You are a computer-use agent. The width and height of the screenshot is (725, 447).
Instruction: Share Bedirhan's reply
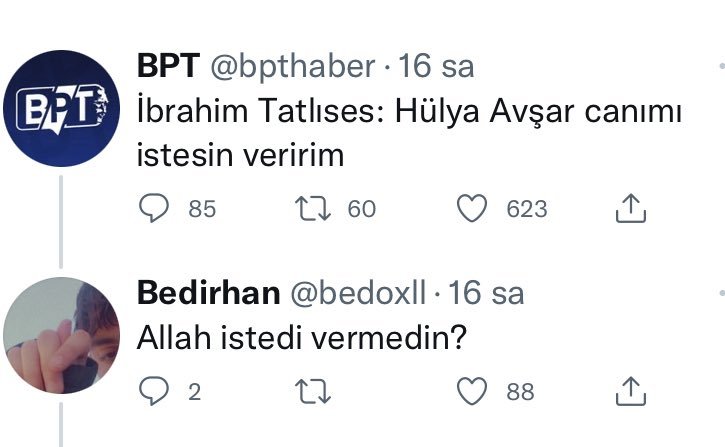629,391
